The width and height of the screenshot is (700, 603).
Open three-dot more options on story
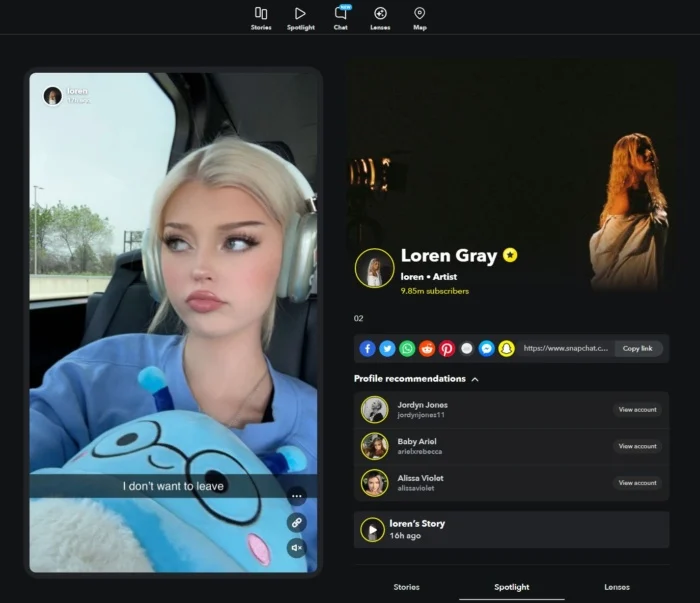[x=296, y=496]
